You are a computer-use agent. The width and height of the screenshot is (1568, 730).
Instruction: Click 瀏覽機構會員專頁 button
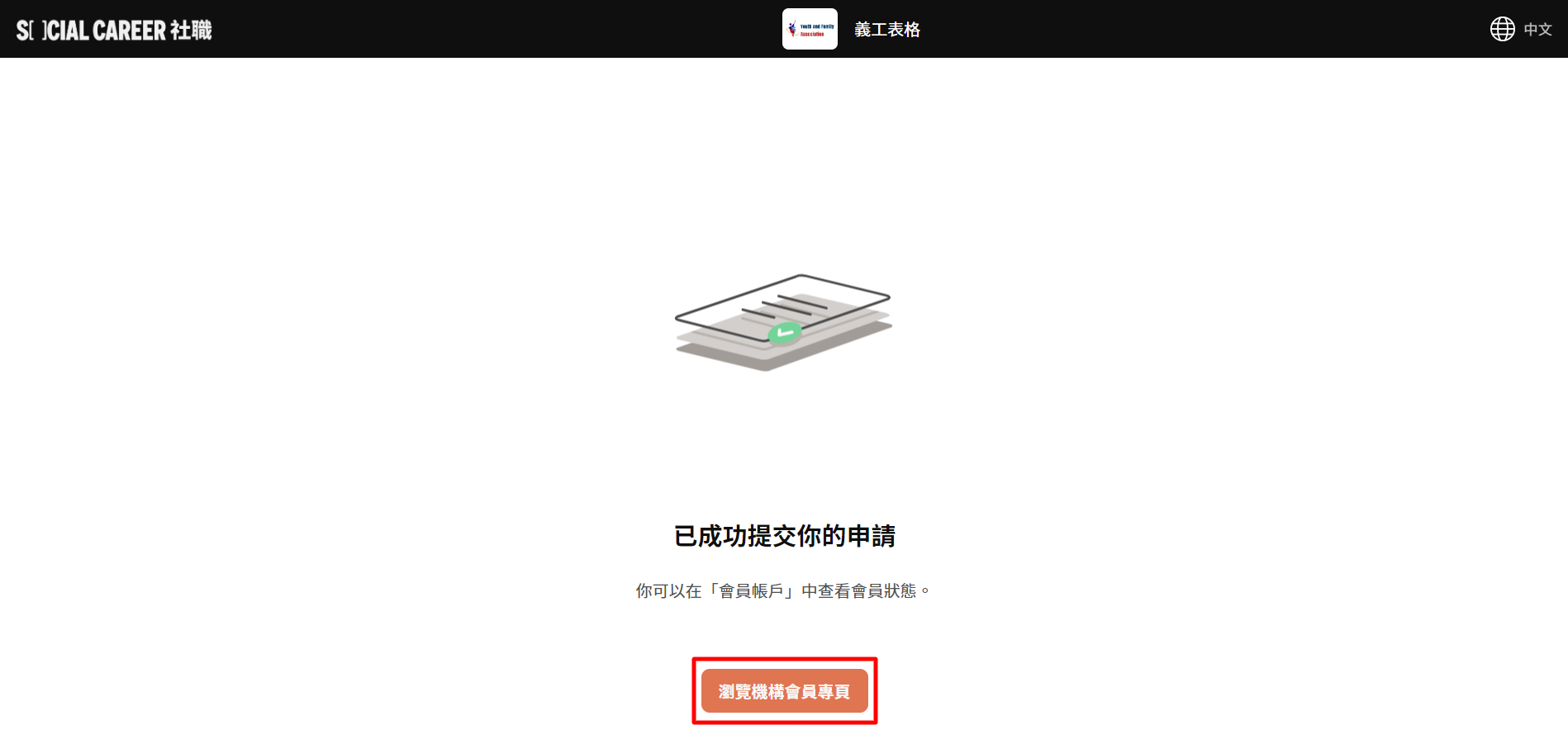[785, 691]
